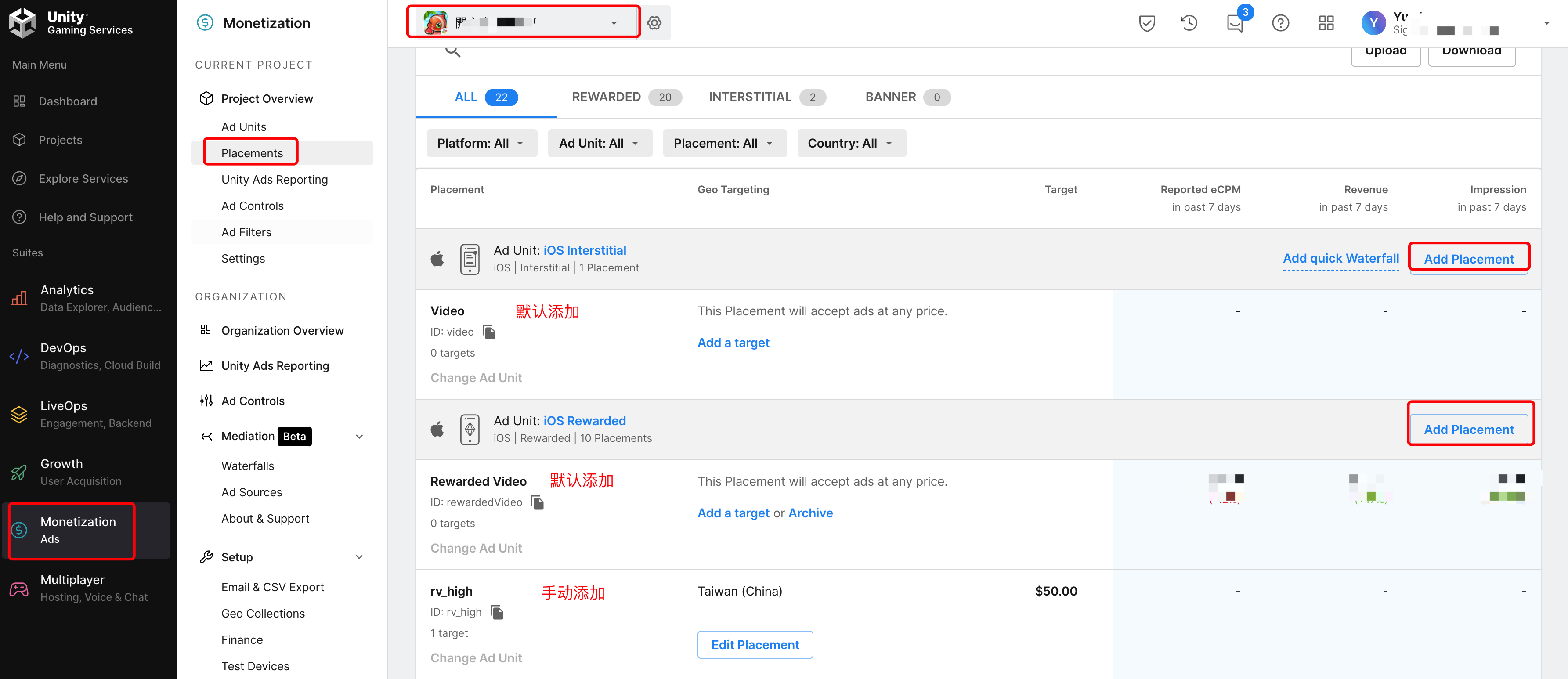Screen dimensions: 1568x679
Task: Click the user avatar Y
Action: point(1373,23)
